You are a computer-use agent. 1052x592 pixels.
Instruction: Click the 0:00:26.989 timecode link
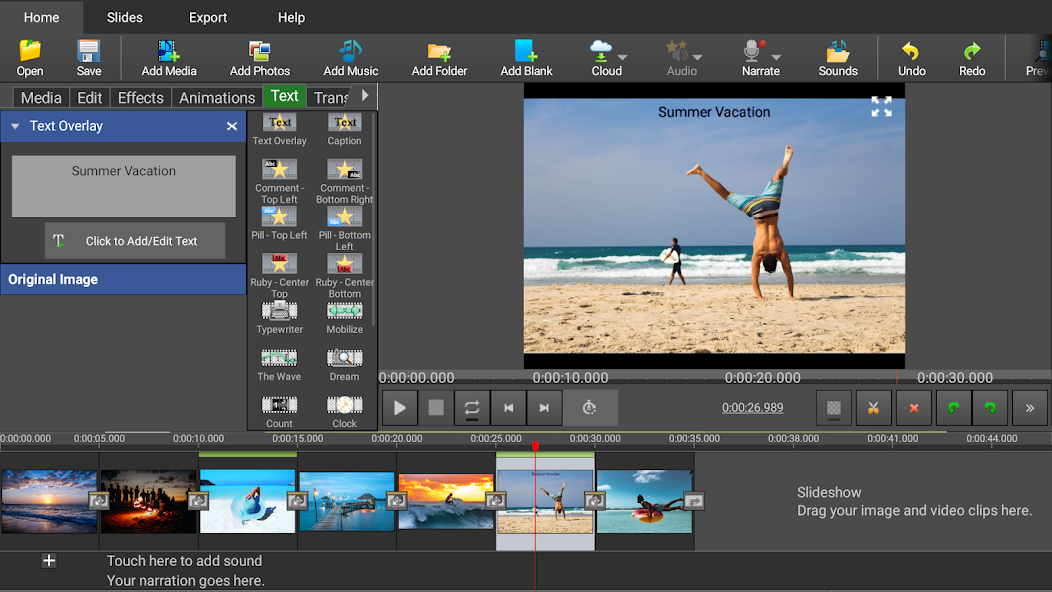pyautogui.click(x=752, y=408)
